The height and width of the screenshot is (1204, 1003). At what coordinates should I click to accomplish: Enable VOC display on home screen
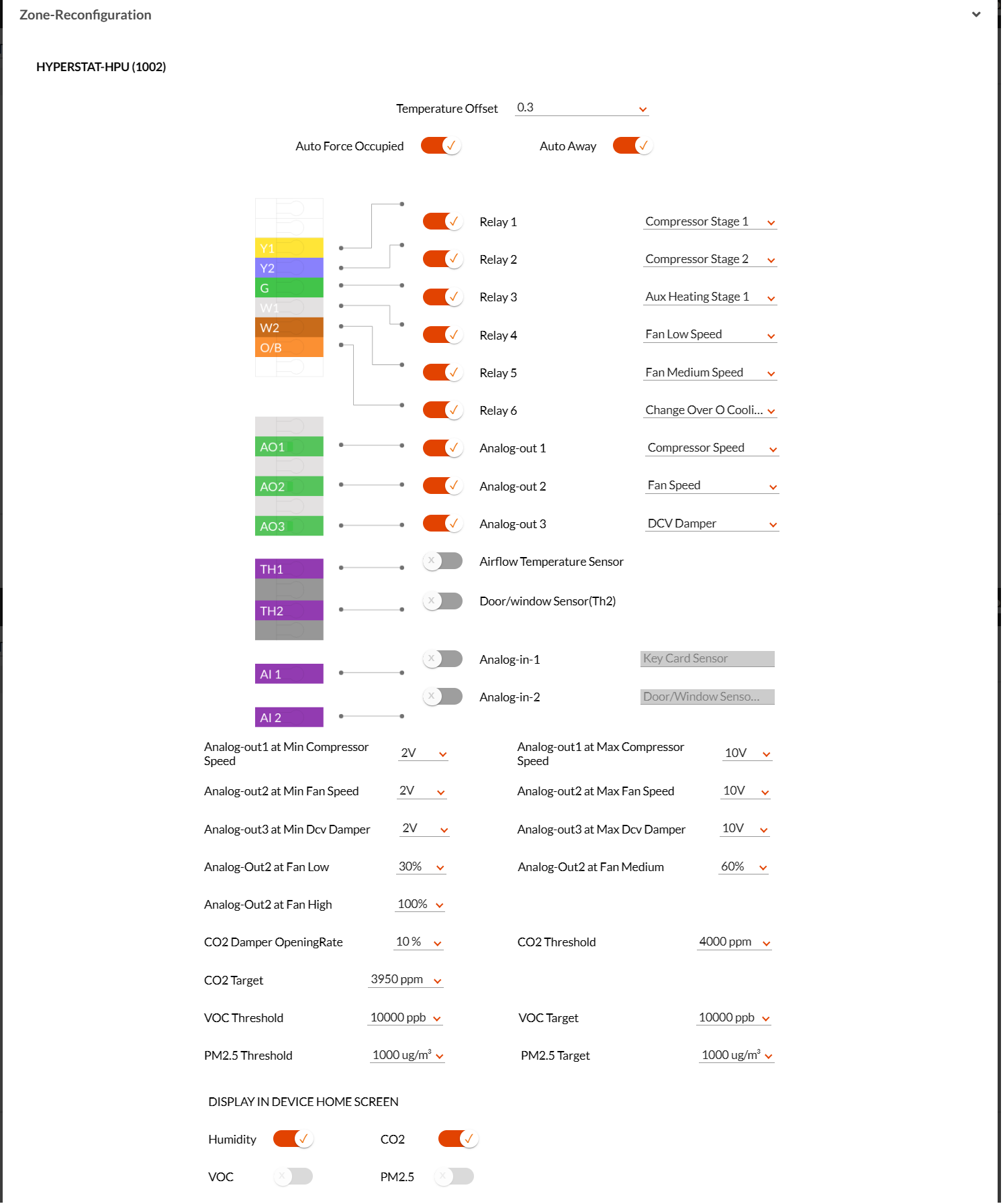pyautogui.click(x=293, y=1176)
